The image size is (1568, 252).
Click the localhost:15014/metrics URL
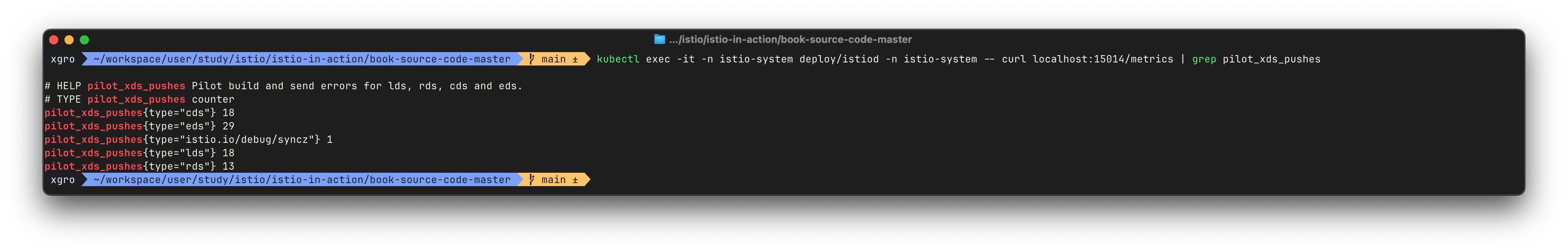pos(1102,59)
